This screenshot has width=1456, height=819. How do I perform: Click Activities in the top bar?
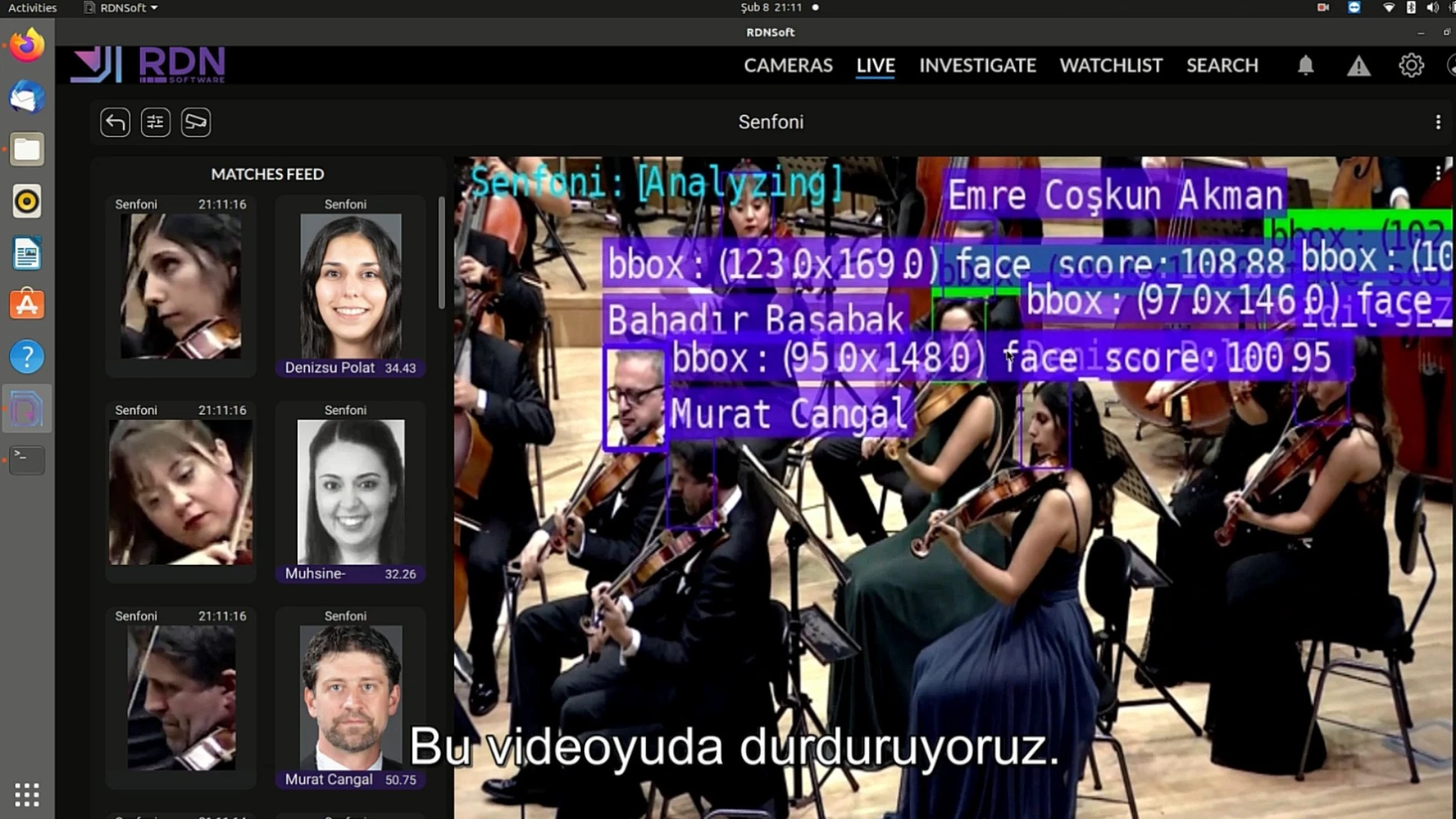[x=32, y=8]
